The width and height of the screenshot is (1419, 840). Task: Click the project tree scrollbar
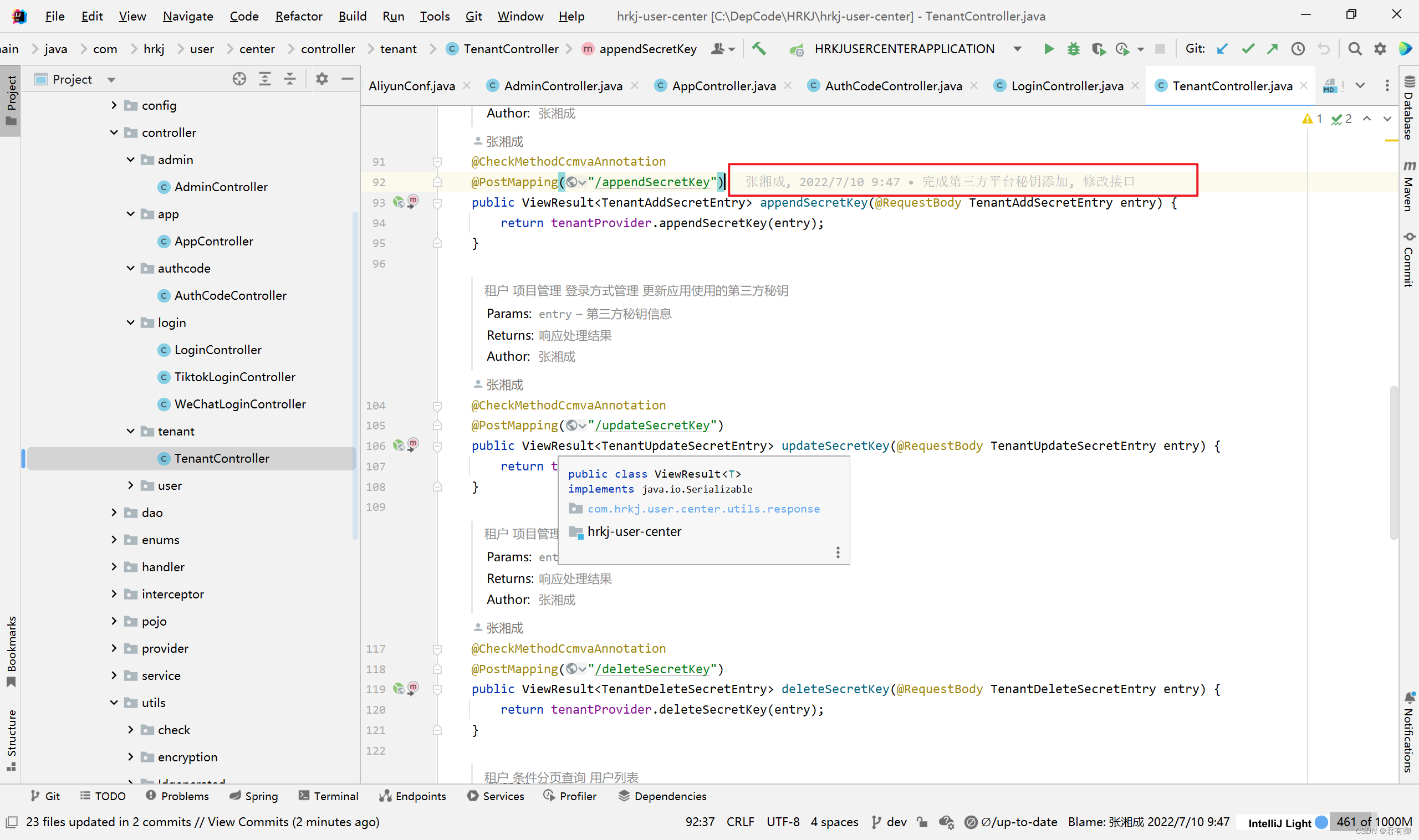tap(355, 375)
